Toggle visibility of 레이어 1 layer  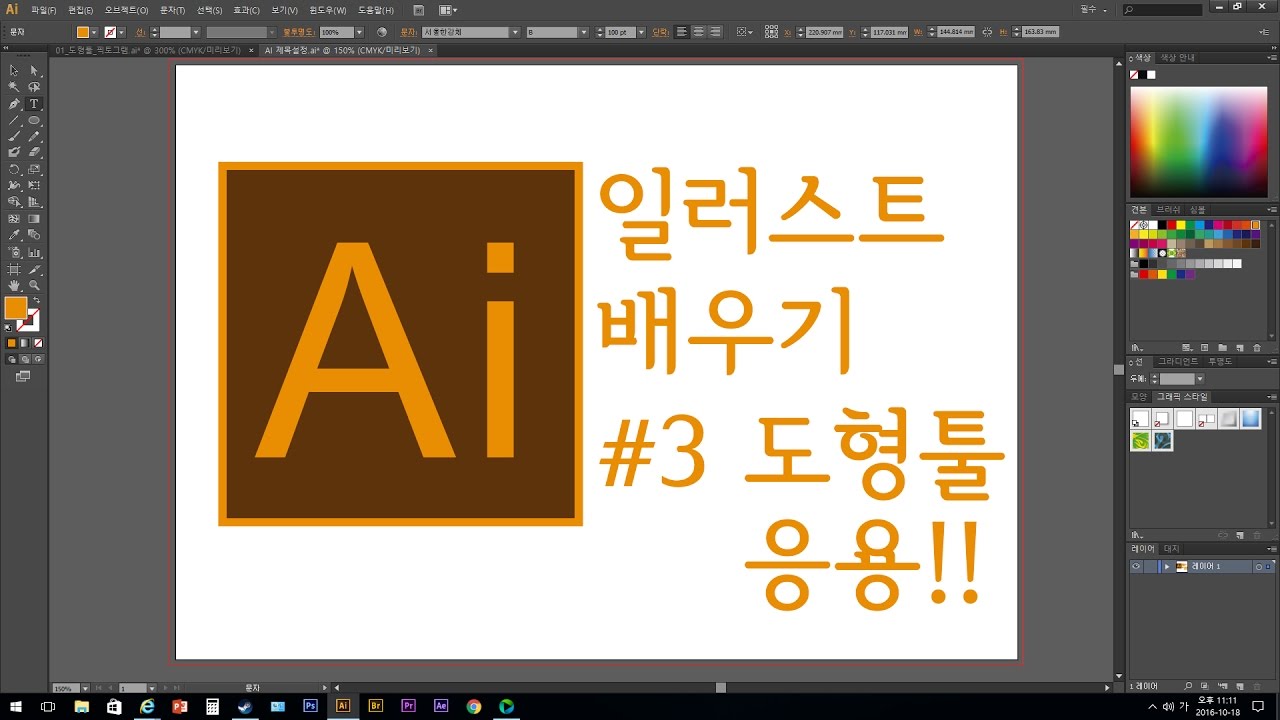coord(1136,566)
